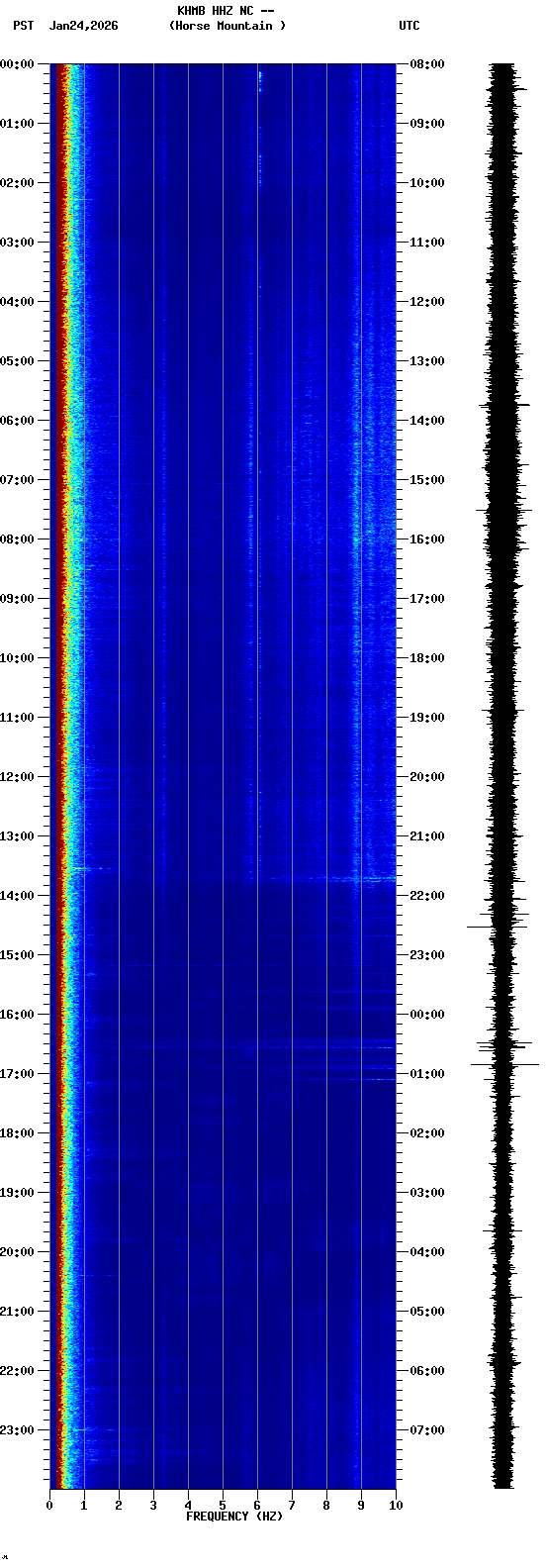Click the 01:00 UTC time label

pos(426,1074)
